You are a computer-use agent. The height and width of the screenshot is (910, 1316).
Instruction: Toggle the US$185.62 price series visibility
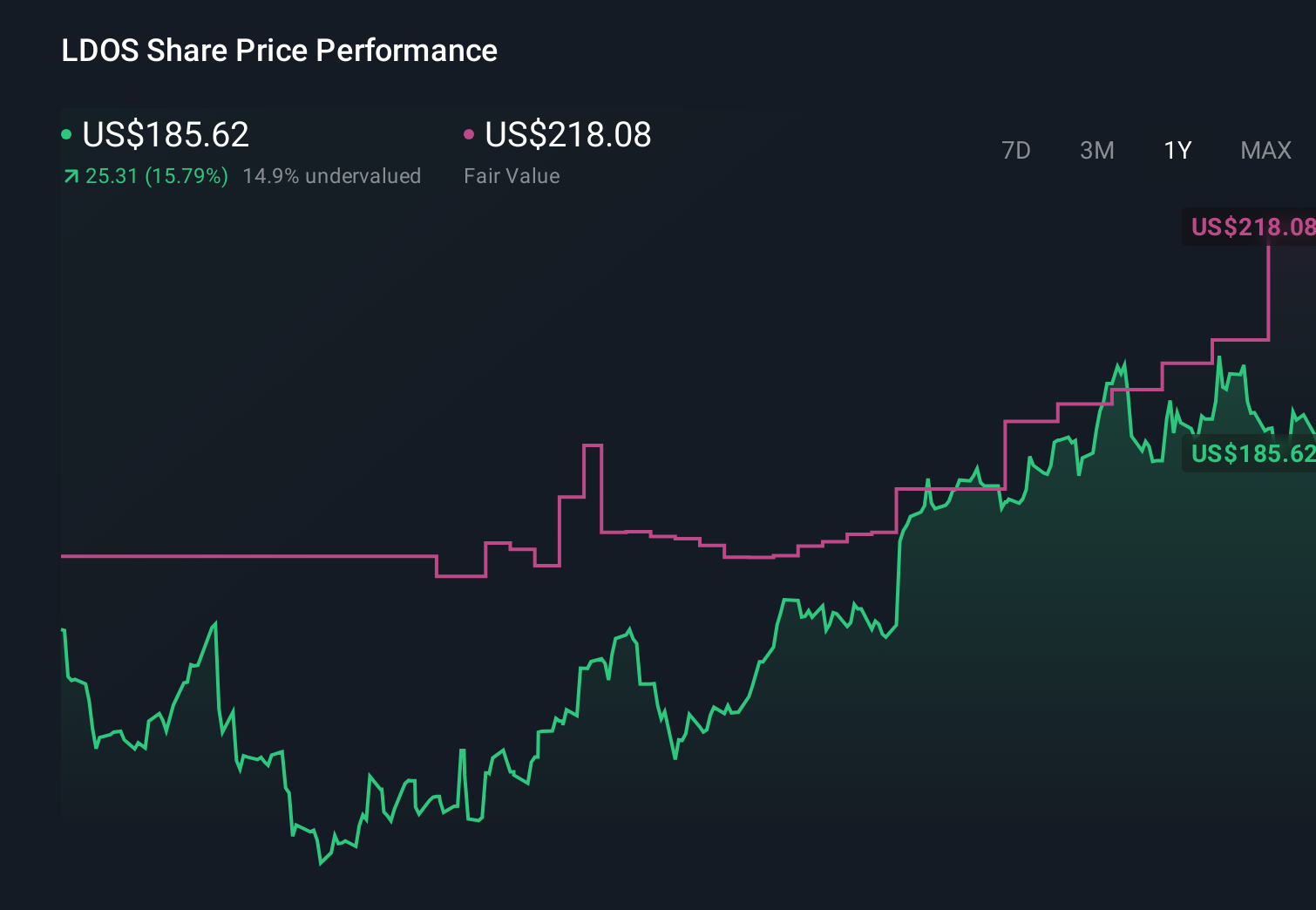pos(166,135)
